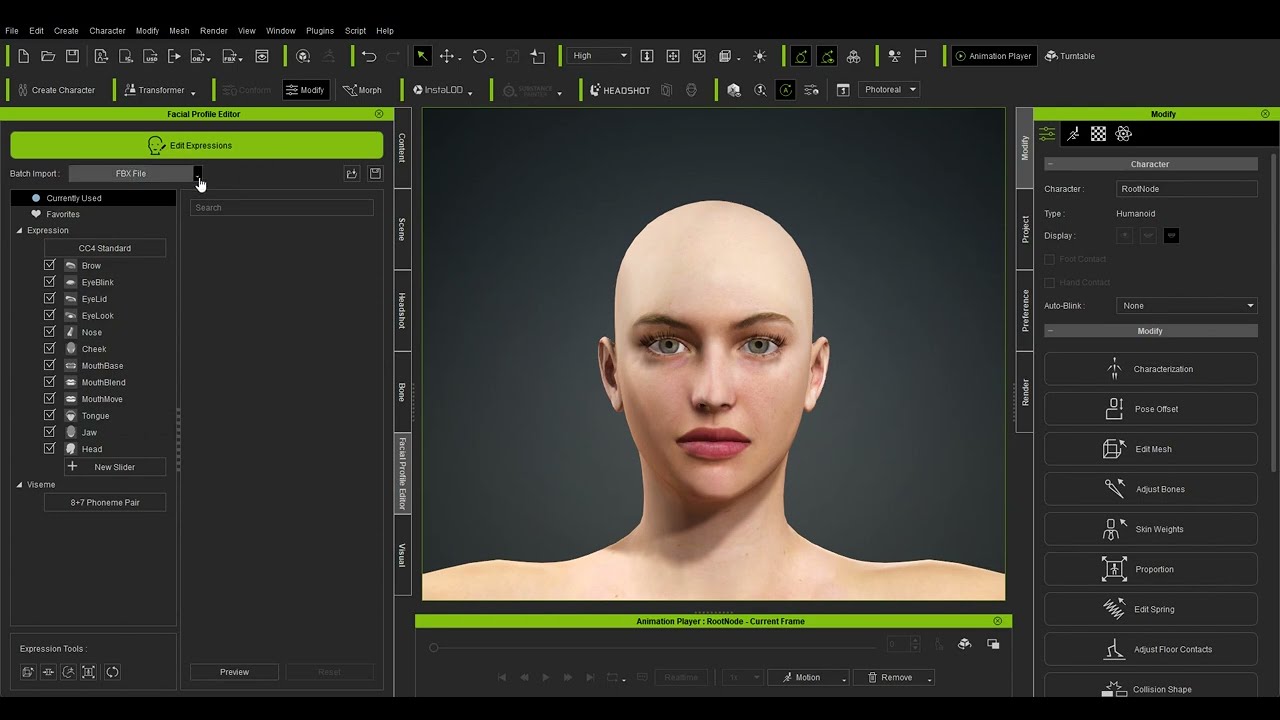Toggle the MouthBlend checkbox
Viewport: 1280px width, 720px height.
tap(49, 382)
